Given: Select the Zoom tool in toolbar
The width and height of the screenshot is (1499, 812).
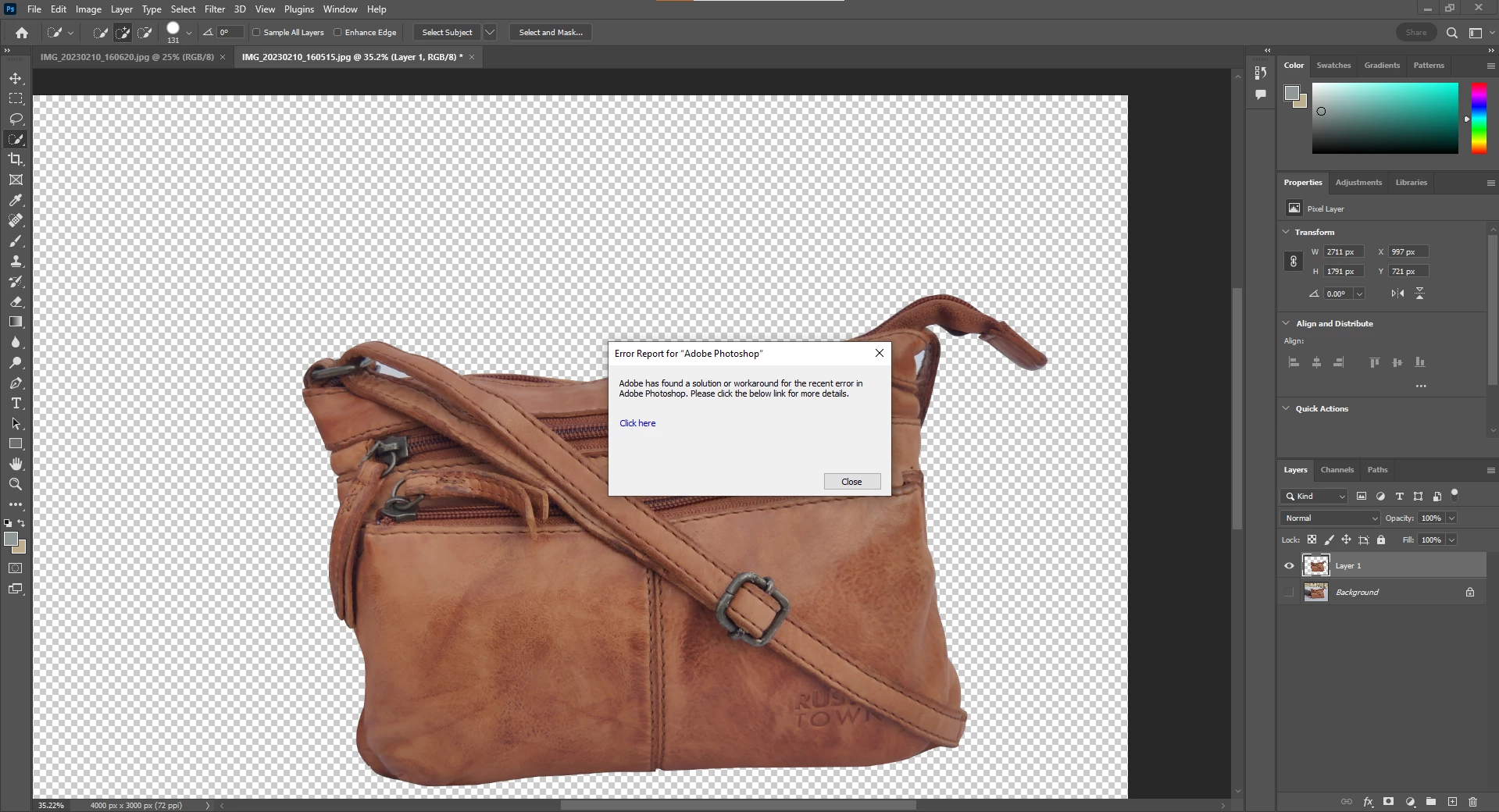Looking at the screenshot, I should (16, 484).
